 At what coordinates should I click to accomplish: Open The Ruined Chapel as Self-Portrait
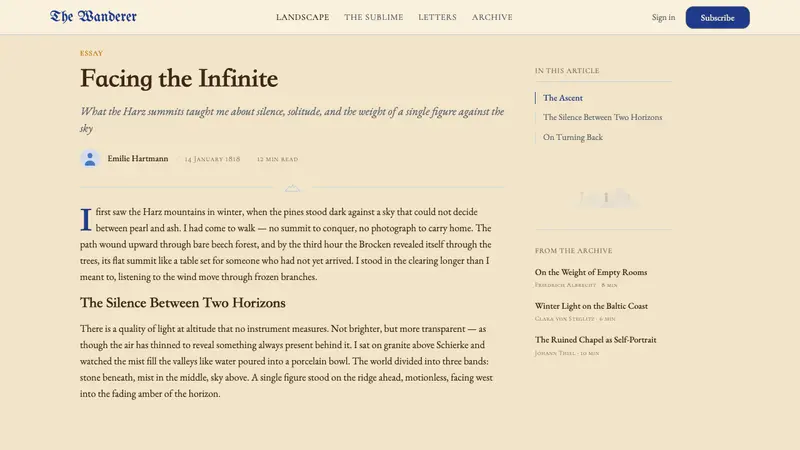pos(595,340)
